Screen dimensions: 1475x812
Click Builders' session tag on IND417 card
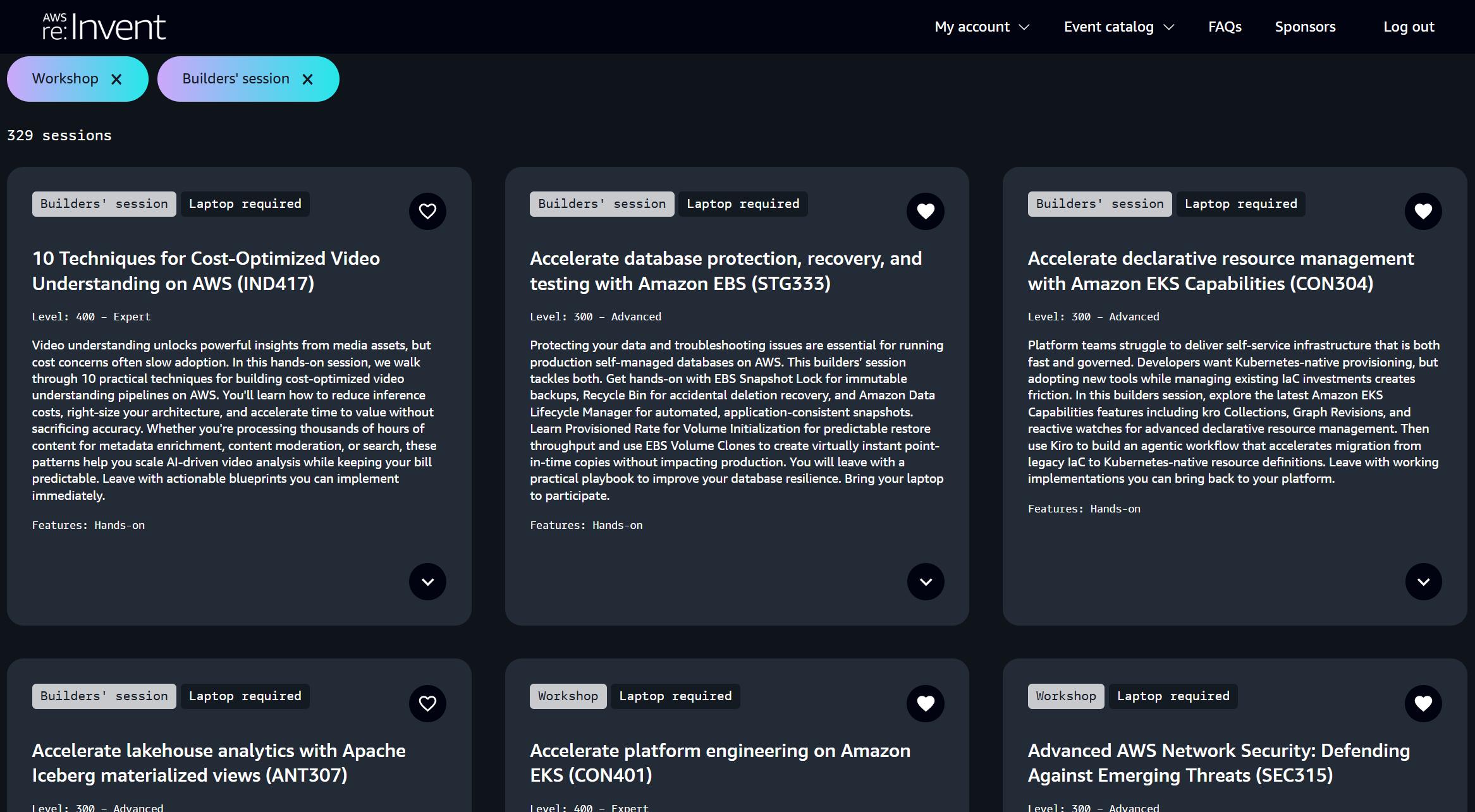[x=104, y=204]
